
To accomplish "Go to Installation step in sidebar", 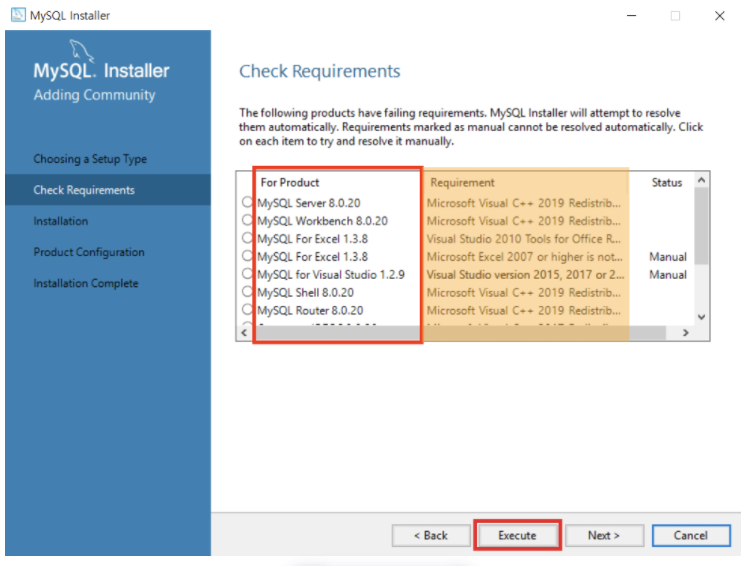I will tap(61, 221).
